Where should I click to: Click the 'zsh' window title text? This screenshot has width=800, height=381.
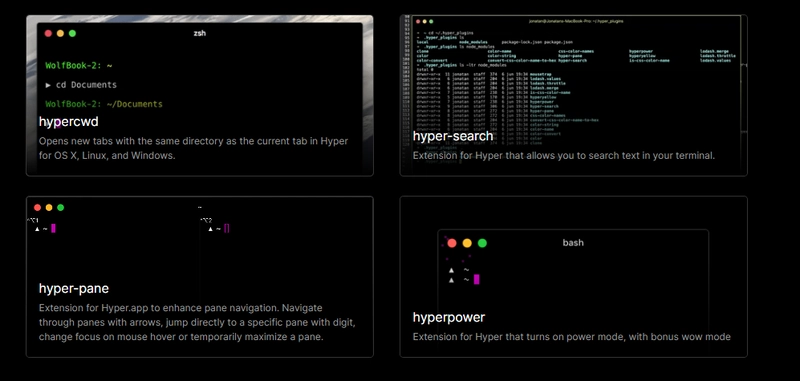(x=199, y=34)
